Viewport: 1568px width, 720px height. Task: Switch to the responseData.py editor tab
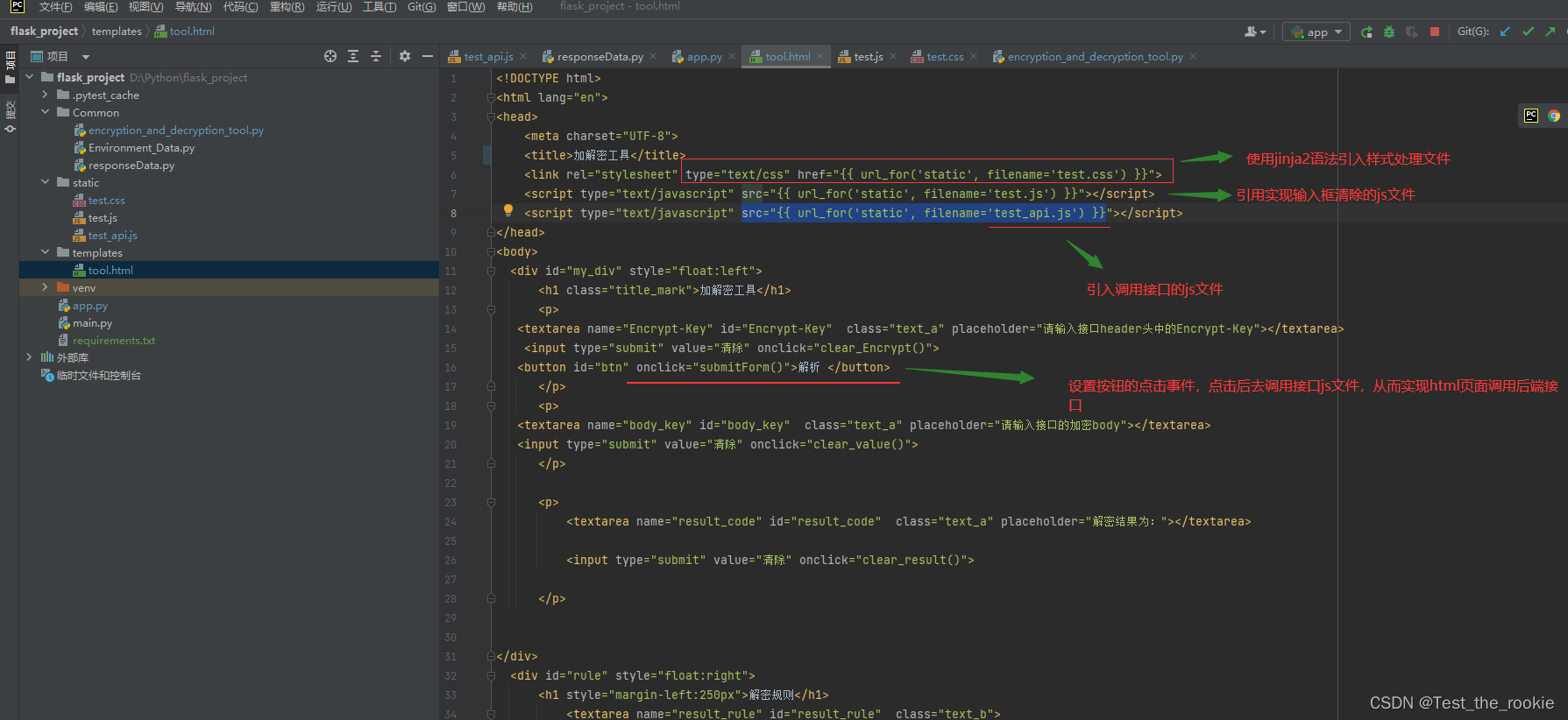point(600,57)
